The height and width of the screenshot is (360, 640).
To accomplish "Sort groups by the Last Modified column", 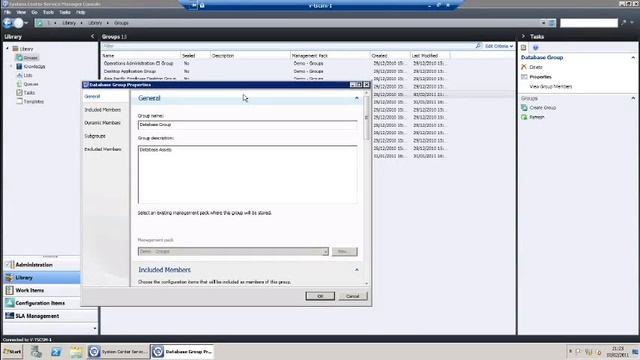I will tap(430, 56).
